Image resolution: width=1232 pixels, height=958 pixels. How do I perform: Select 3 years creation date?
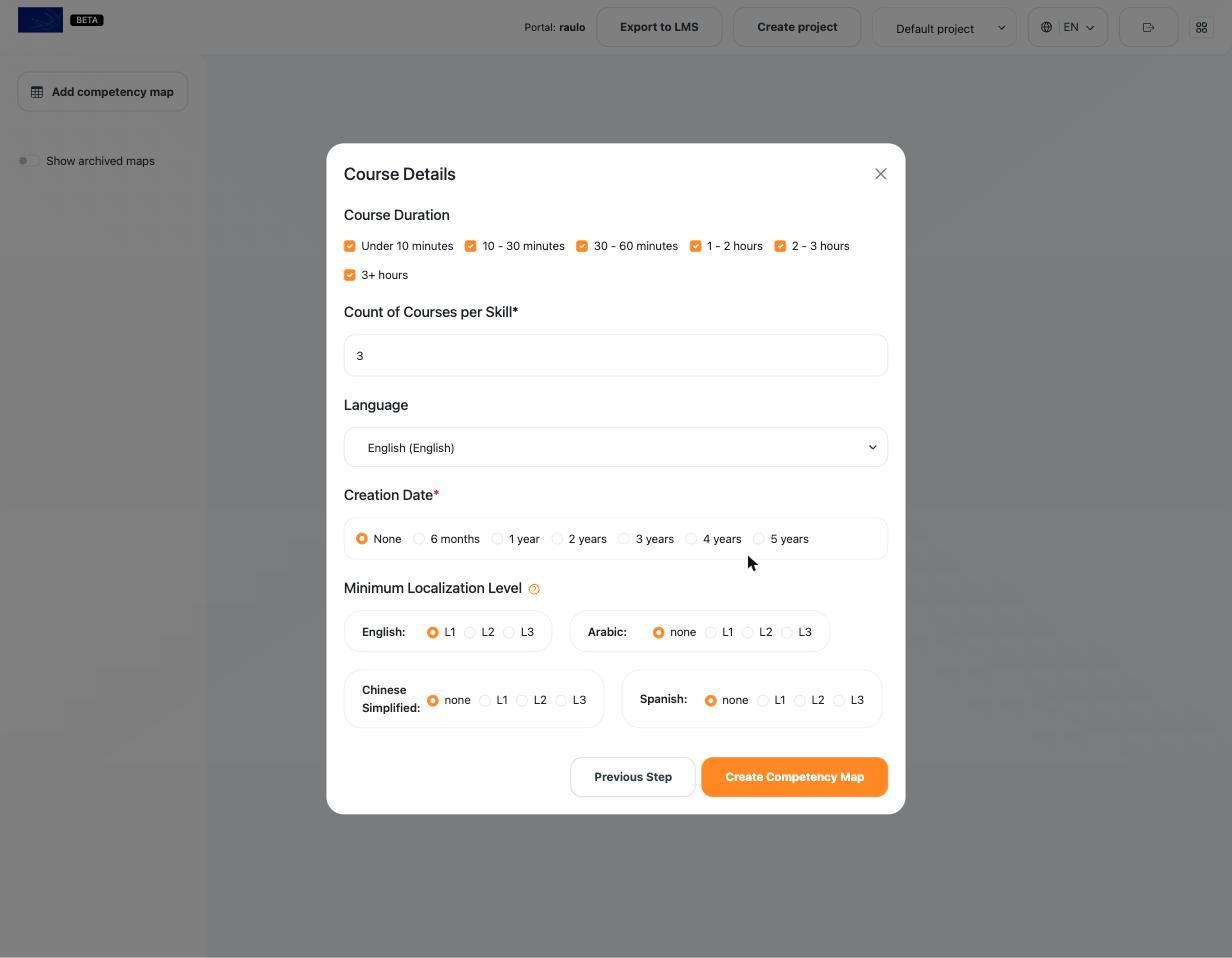(624, 539)
